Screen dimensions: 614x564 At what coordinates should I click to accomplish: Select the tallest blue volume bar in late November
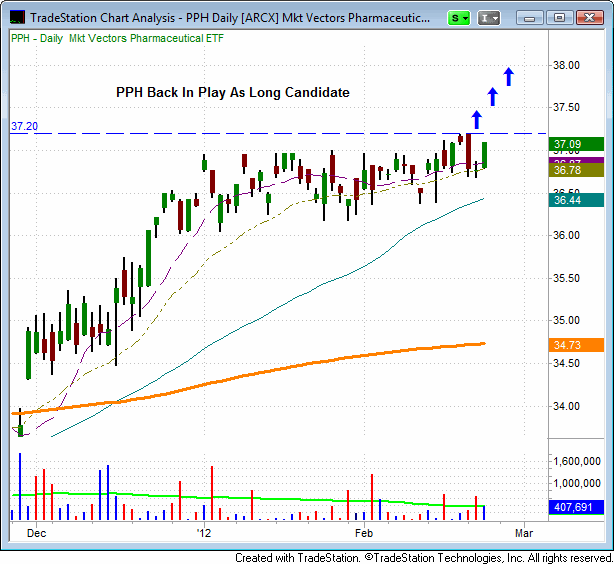pyautogui.click(x=20, y=486)
